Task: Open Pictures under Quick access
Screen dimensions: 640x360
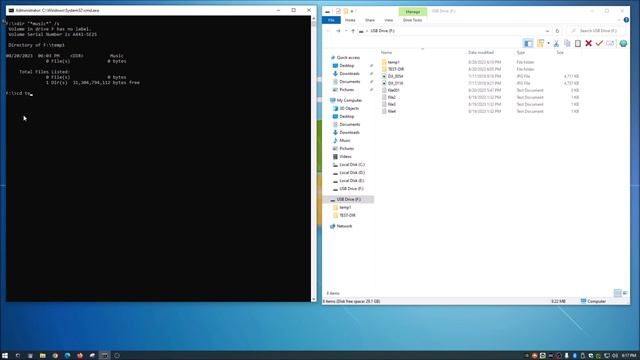Action: click(x=347, y=90)
